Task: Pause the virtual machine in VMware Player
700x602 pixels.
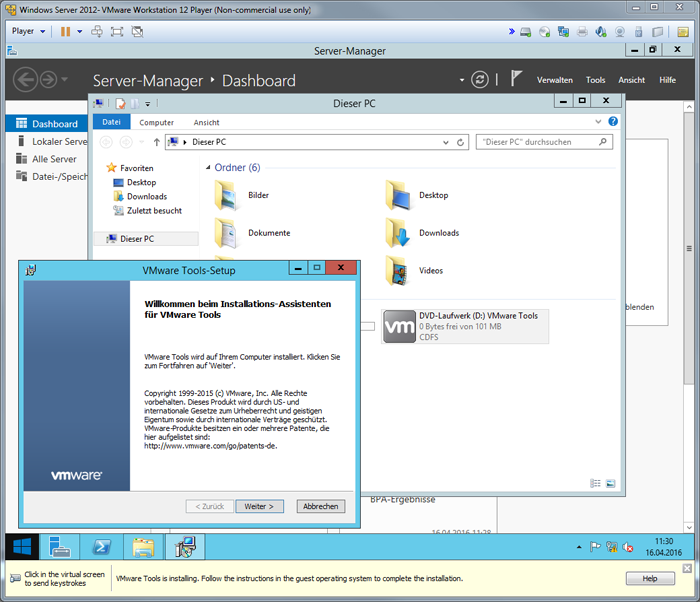Action: [x=65, y=31]
